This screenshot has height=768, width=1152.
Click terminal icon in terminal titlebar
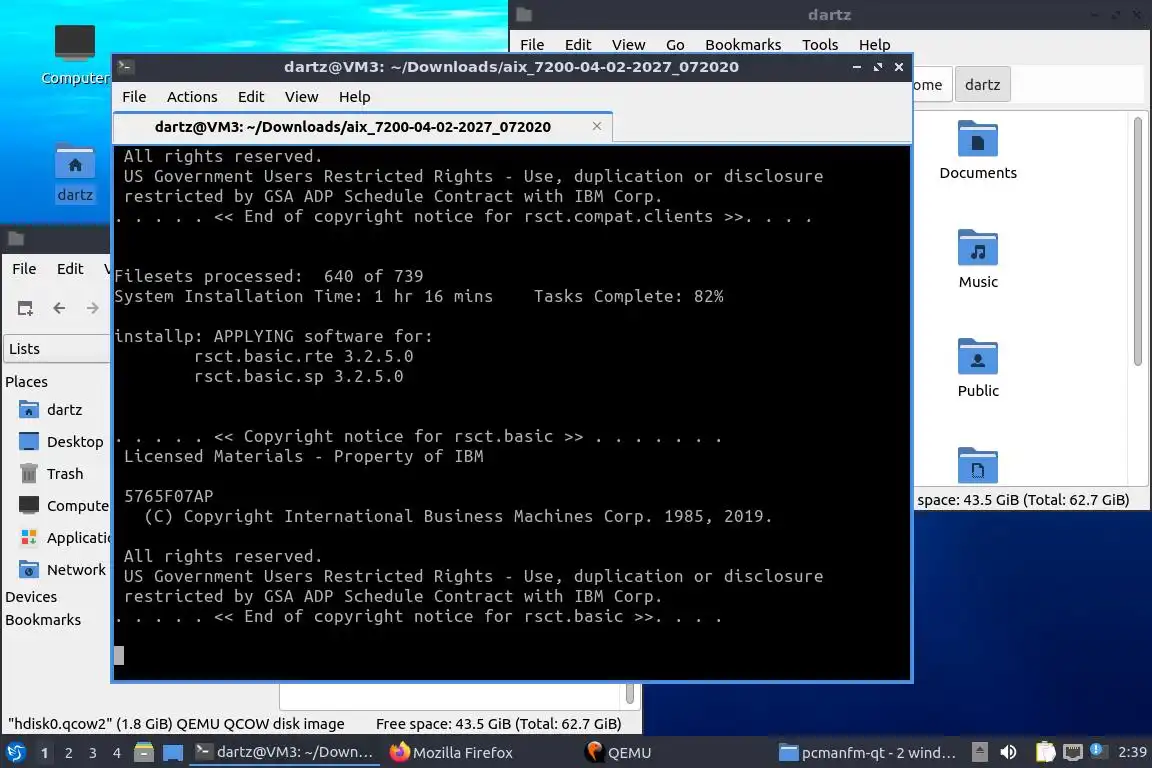click(x=125, y=67)
